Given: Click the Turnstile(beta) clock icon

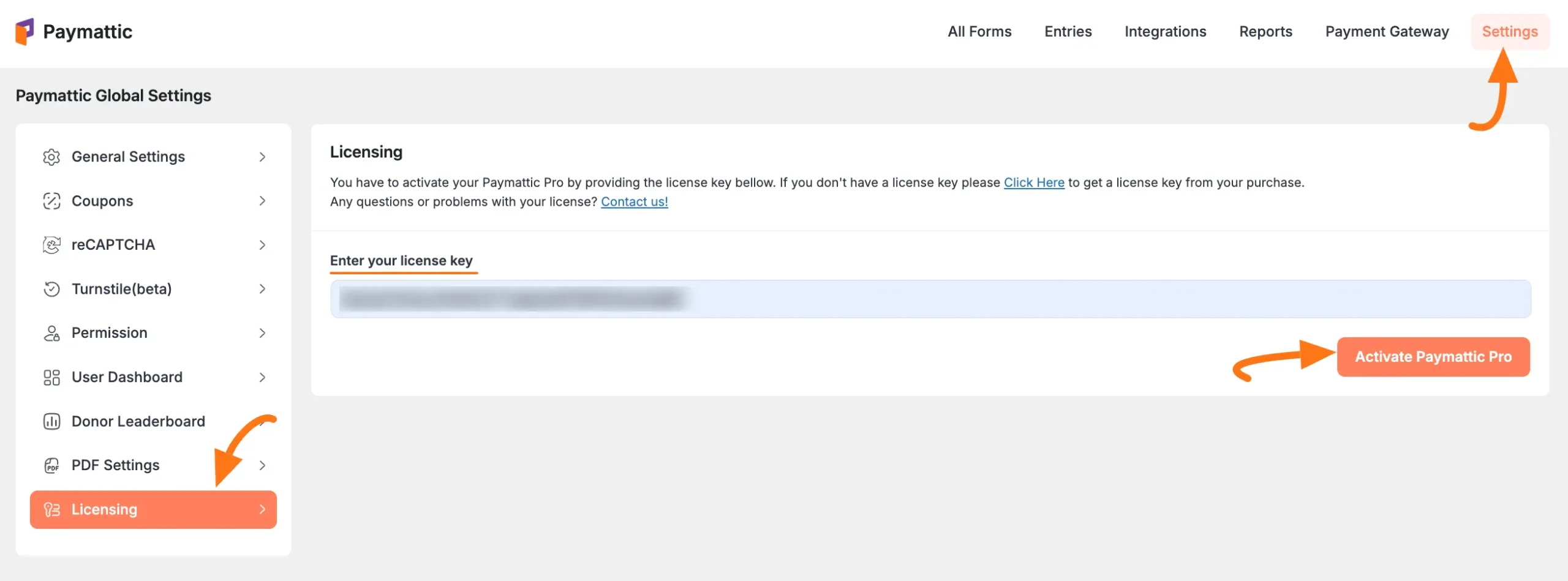Looking at the screenshot, I should point(52,288).
